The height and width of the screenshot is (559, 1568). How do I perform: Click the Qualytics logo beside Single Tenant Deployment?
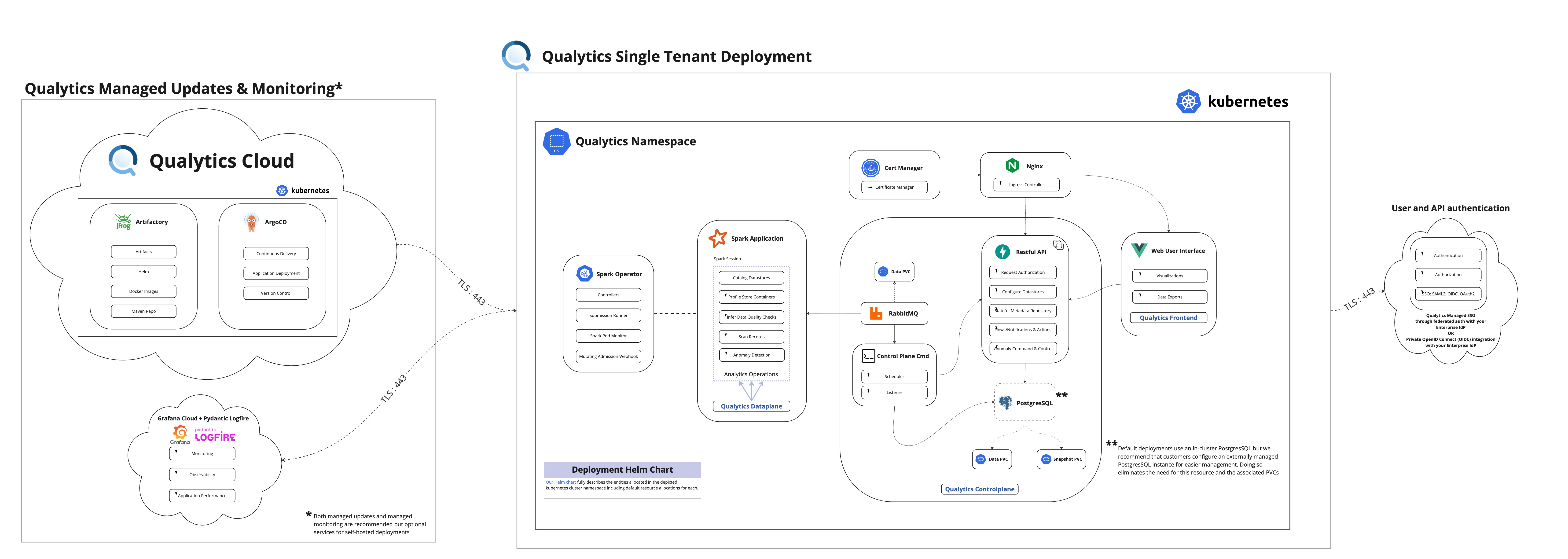[x=516, y=56]
